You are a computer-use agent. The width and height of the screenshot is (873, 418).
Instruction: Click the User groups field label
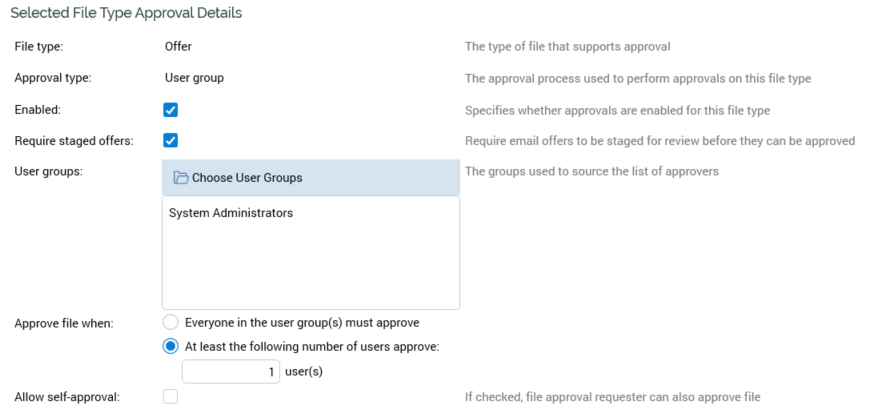[x=48, y=172]
